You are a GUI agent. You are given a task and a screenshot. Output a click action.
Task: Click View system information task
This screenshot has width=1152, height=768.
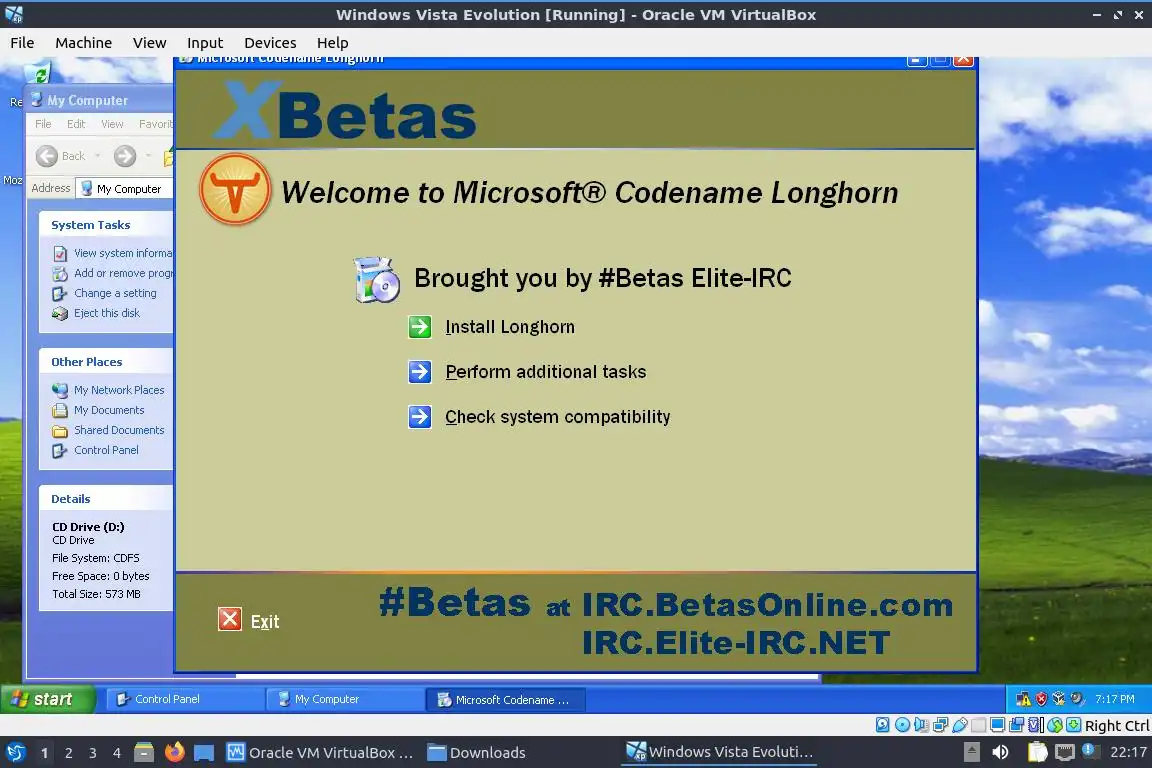(x=112, y=253)
